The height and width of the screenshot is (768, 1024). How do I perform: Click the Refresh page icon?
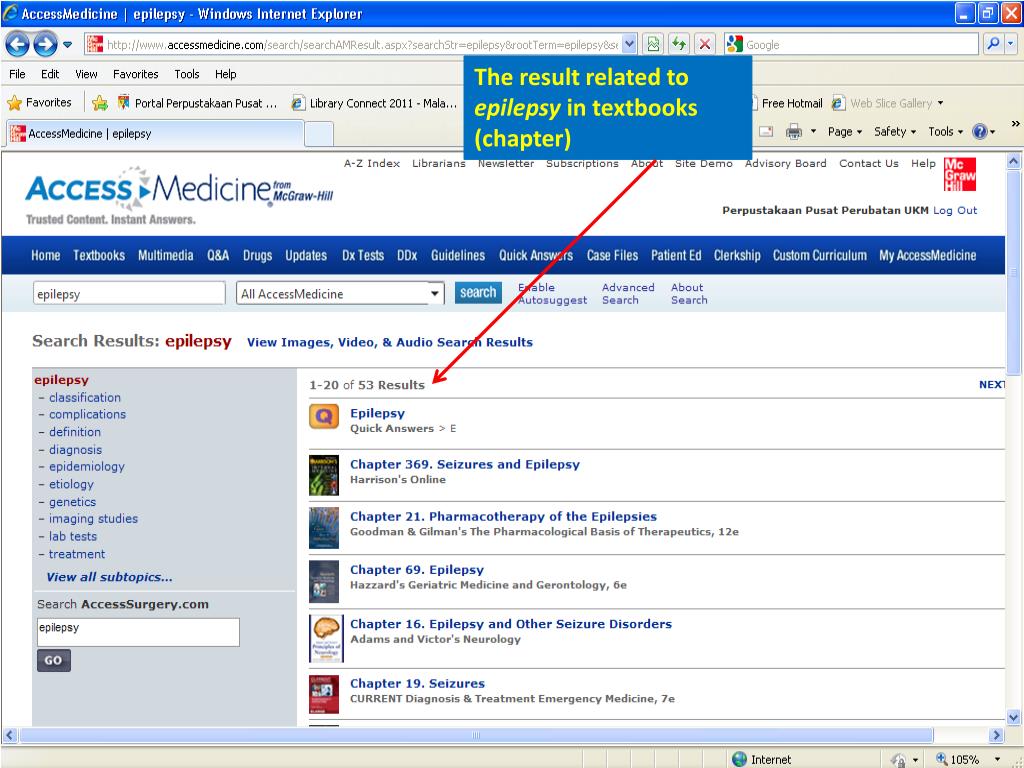pos(679,44)
